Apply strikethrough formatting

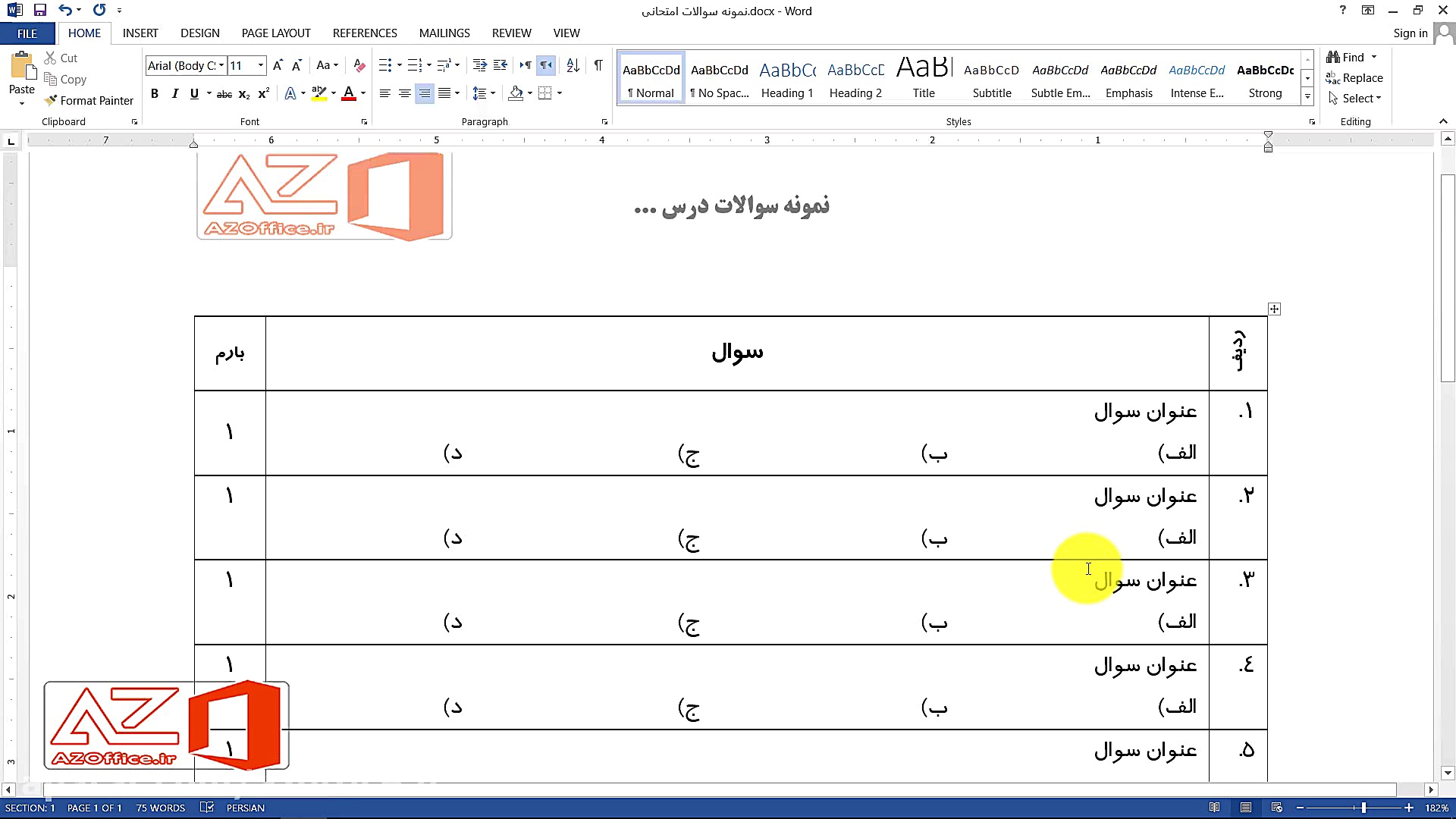[x=223, y=93]
